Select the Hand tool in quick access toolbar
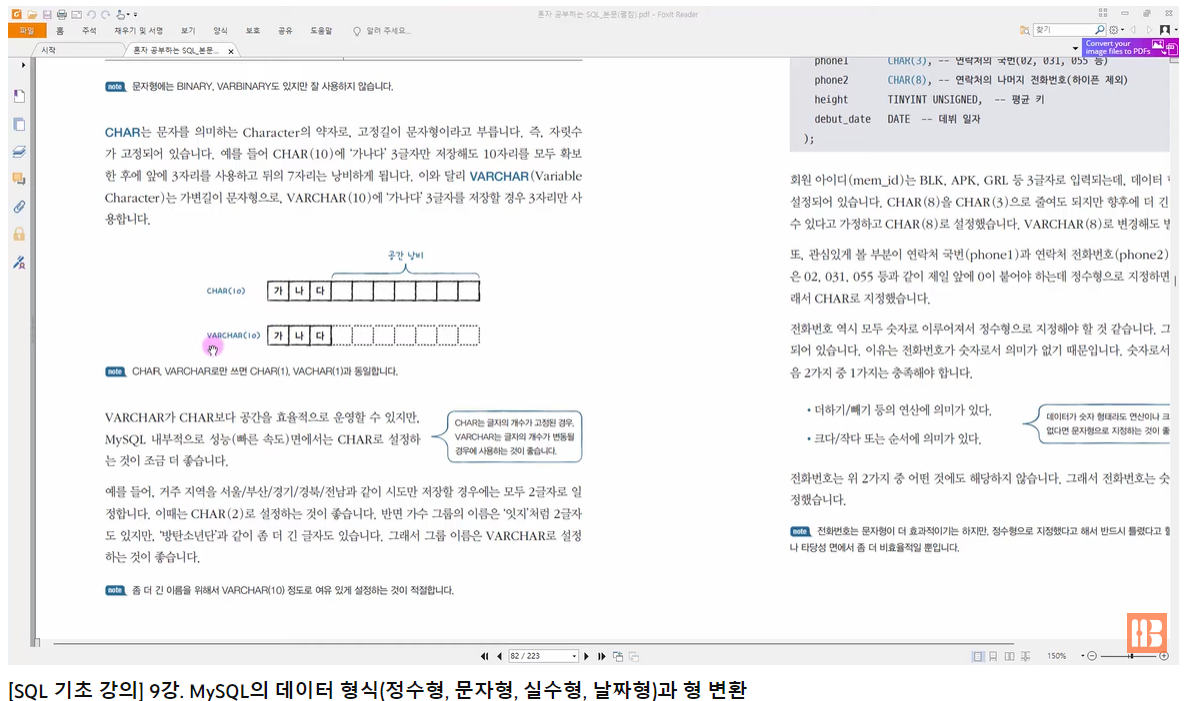 tap(121, 14)
